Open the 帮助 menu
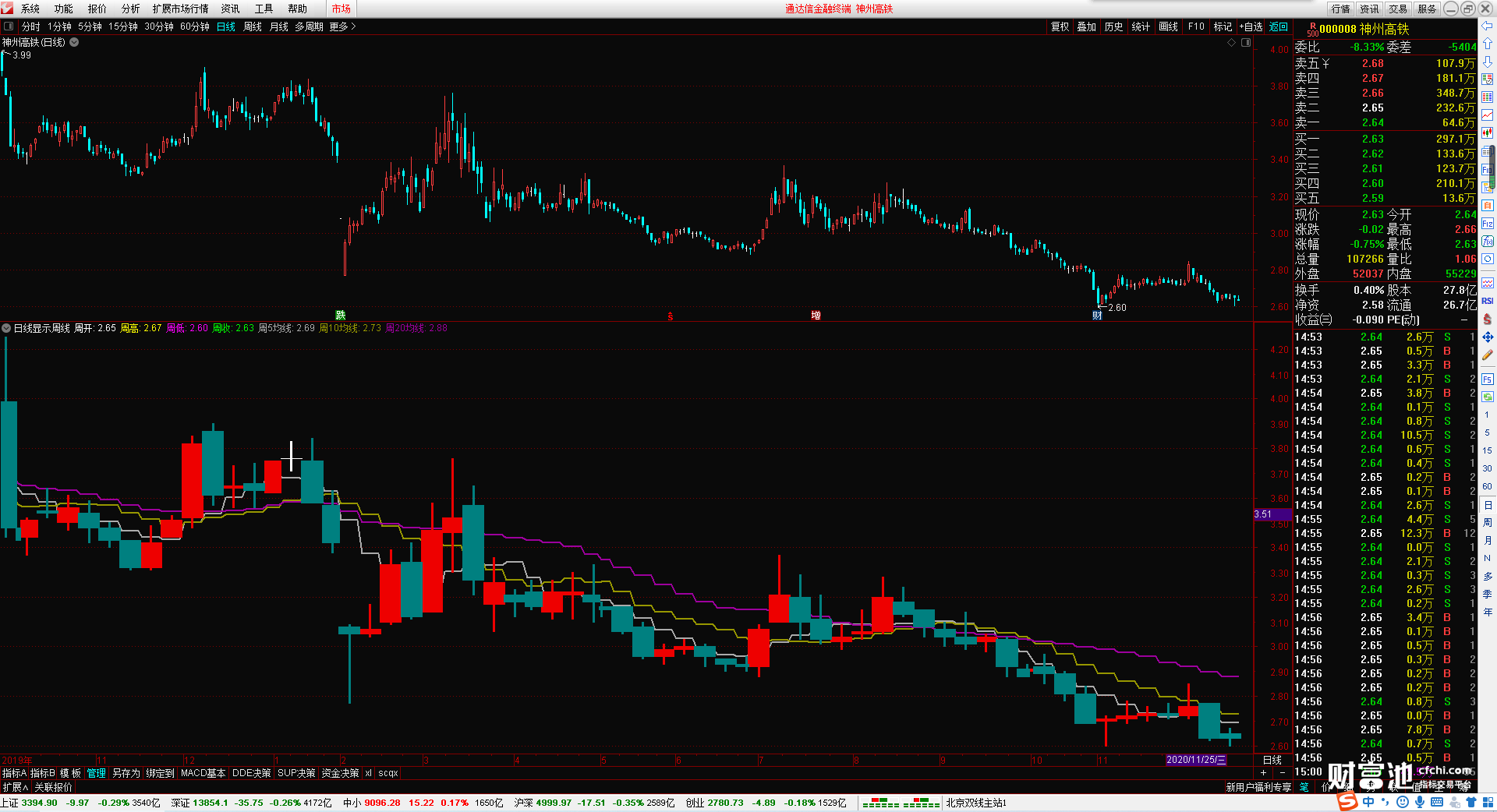The image size is (1497, 812). click(297, 9)
